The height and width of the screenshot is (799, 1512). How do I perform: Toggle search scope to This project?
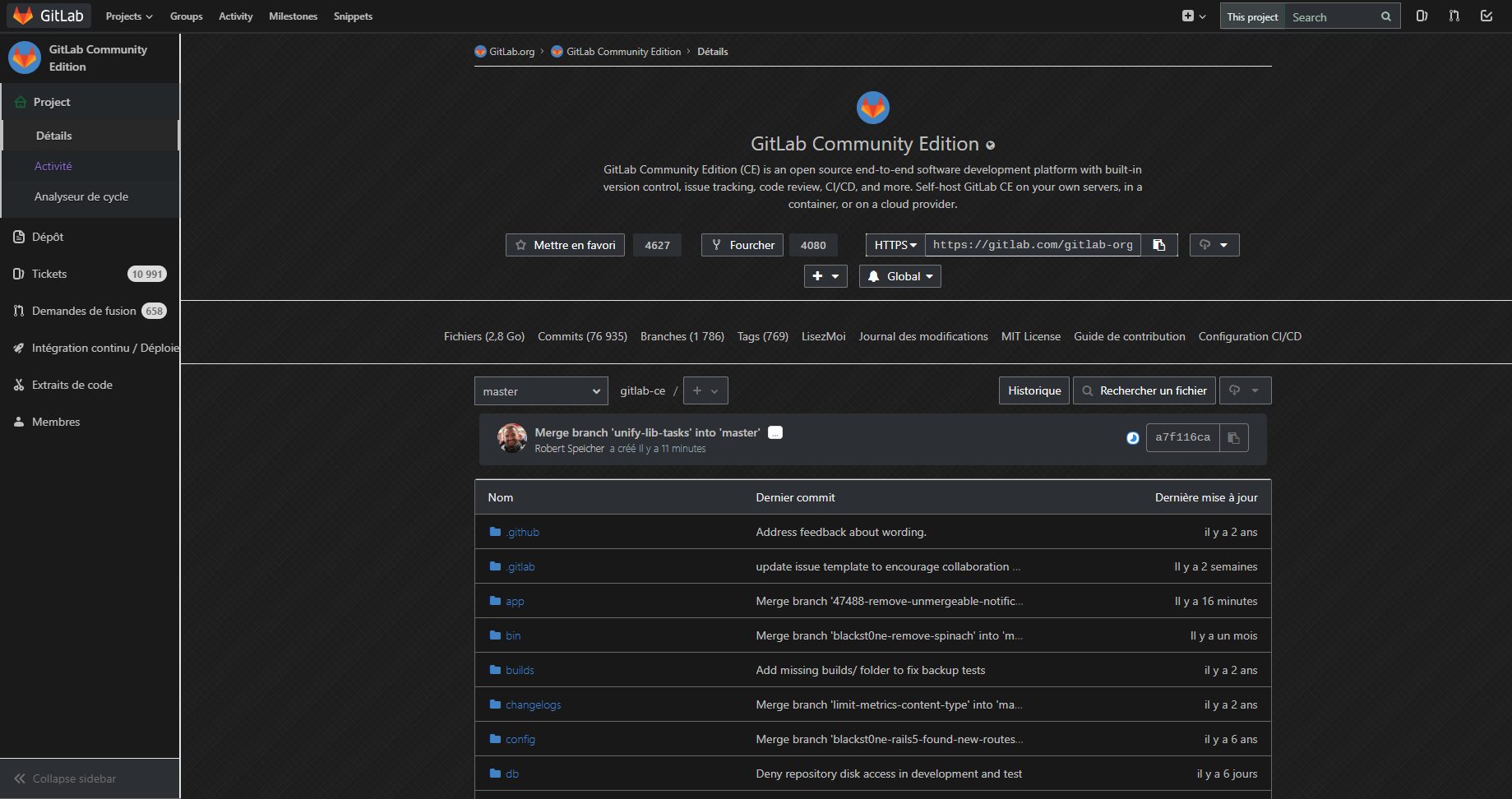pos(1251,16)
